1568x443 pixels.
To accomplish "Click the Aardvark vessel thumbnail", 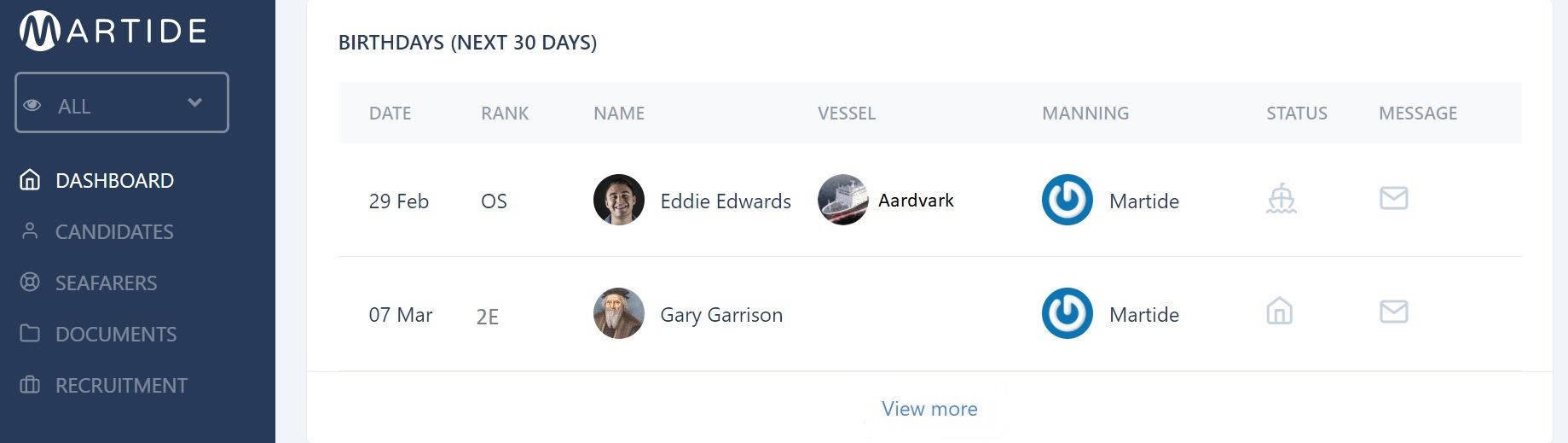I will (x=842, y=200).
